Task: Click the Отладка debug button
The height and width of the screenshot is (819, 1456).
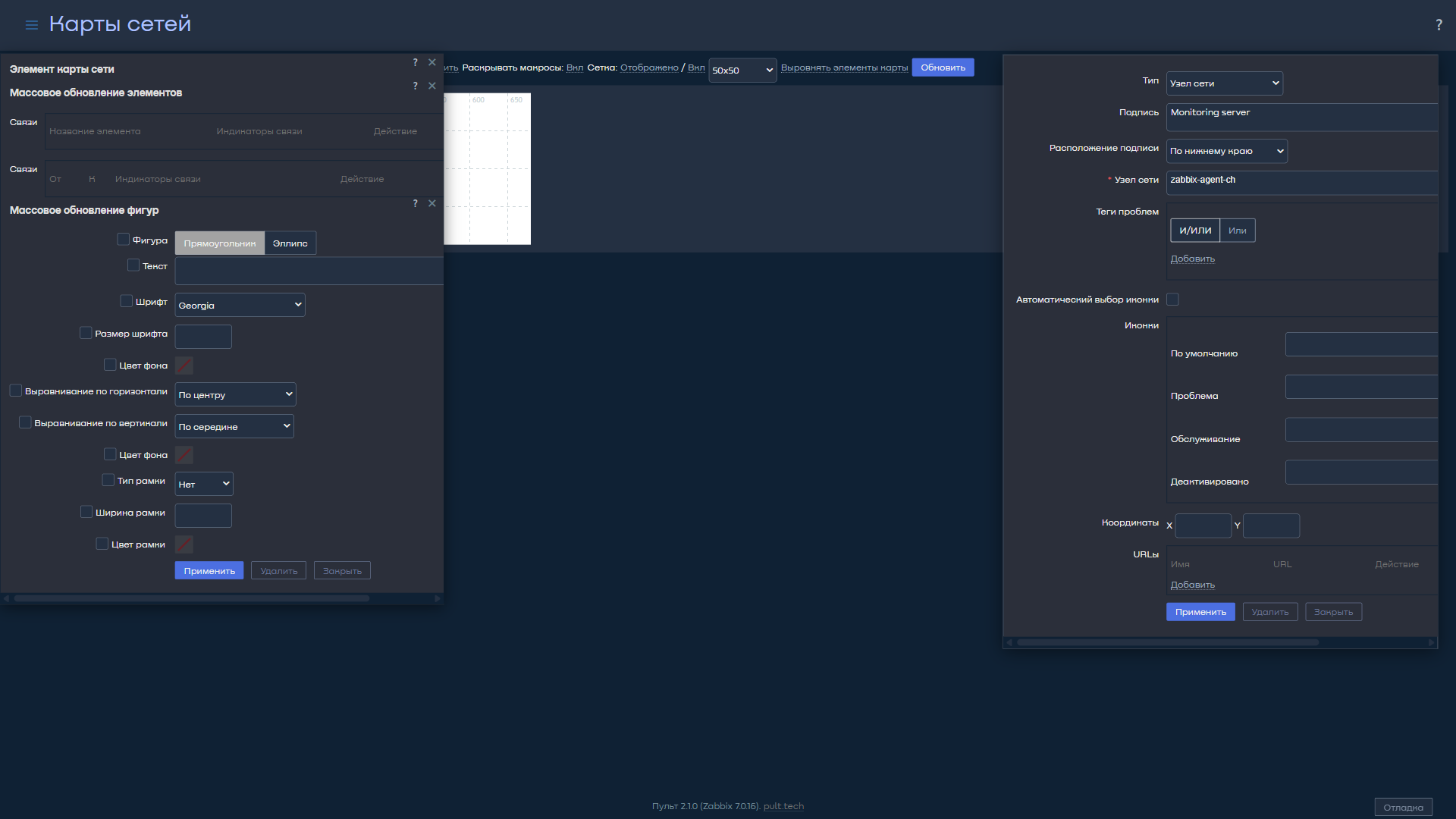Action: (x=1403, y=808)
